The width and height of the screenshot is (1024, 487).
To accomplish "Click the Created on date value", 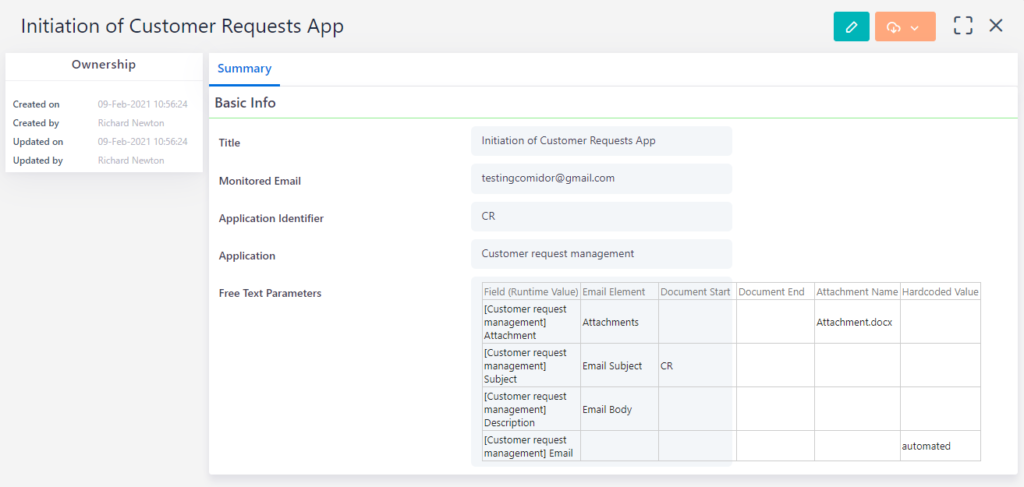I will (143, 104).
